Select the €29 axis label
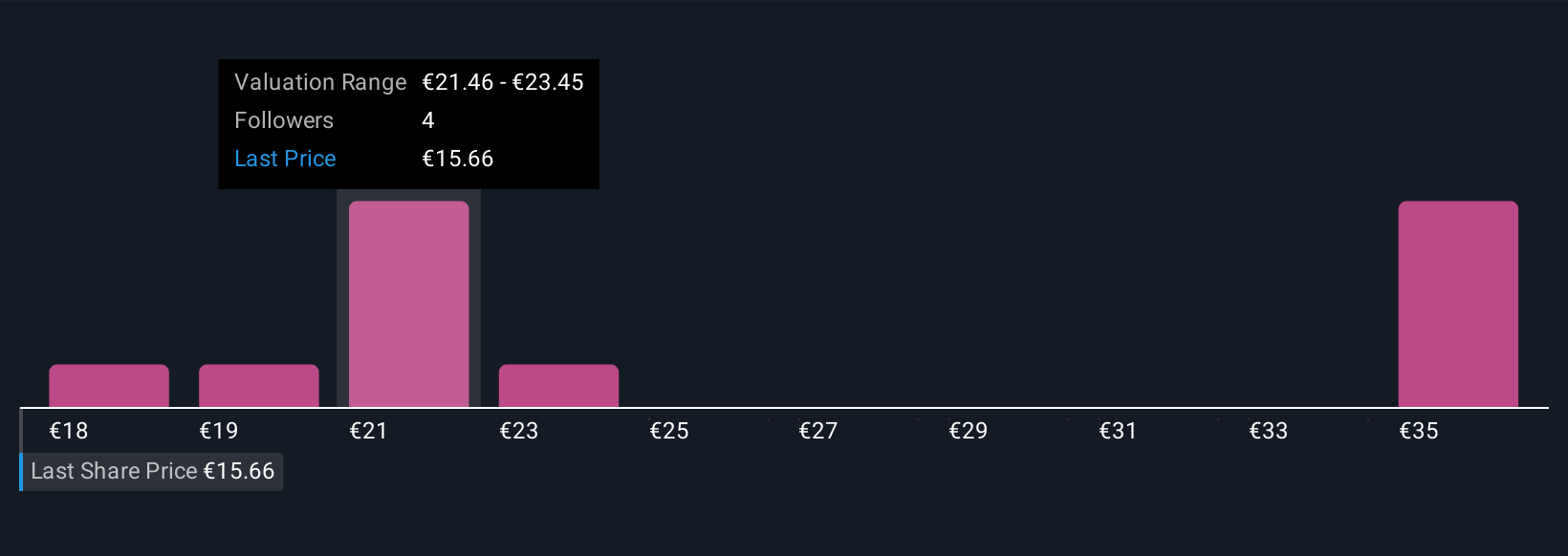Viewport: 1568px width, 556px height. pyautogui.click(x=969, y=431)
